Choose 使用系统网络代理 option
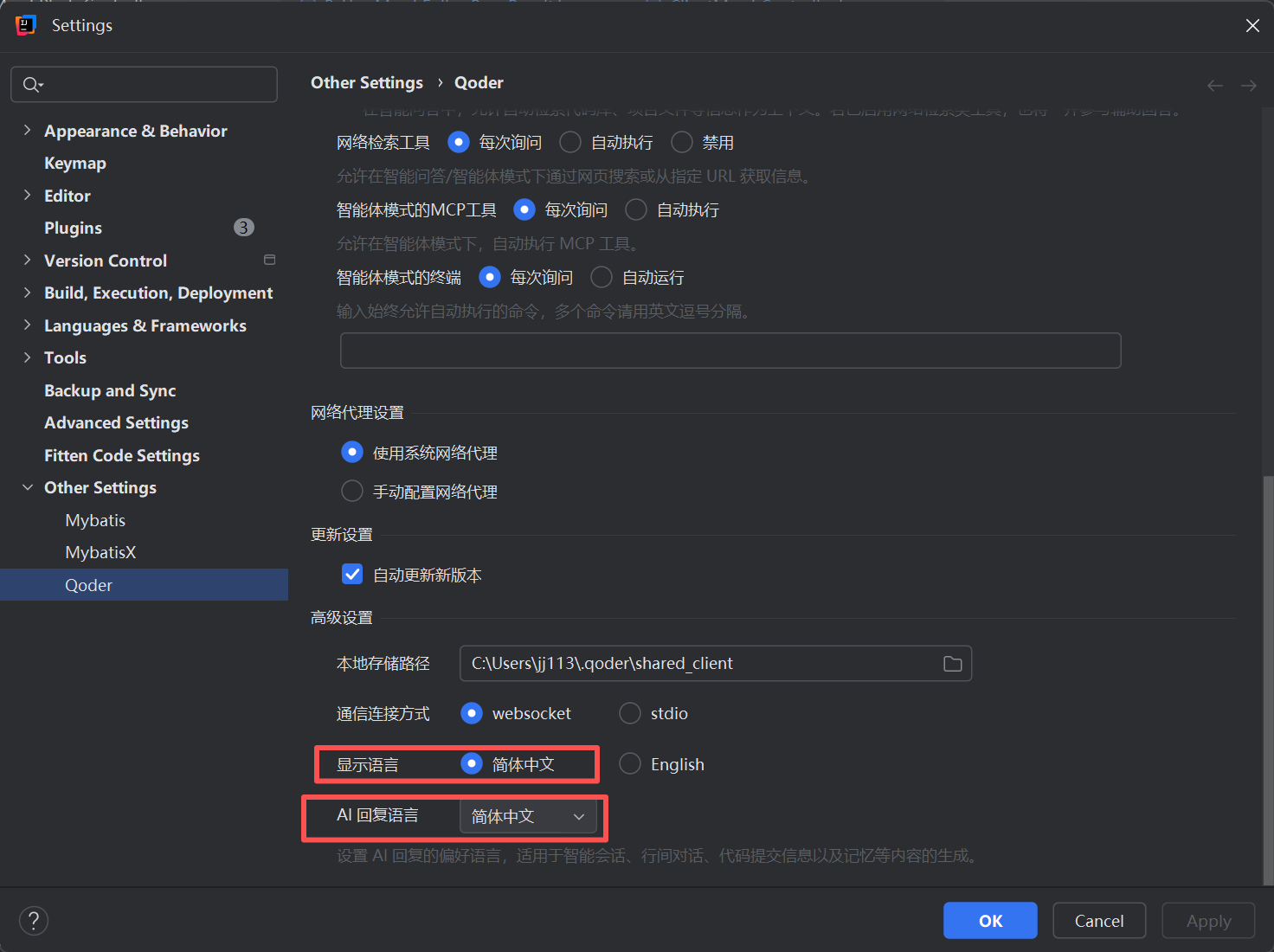The height and width of the screenshot is (952, 1274). 352,453
